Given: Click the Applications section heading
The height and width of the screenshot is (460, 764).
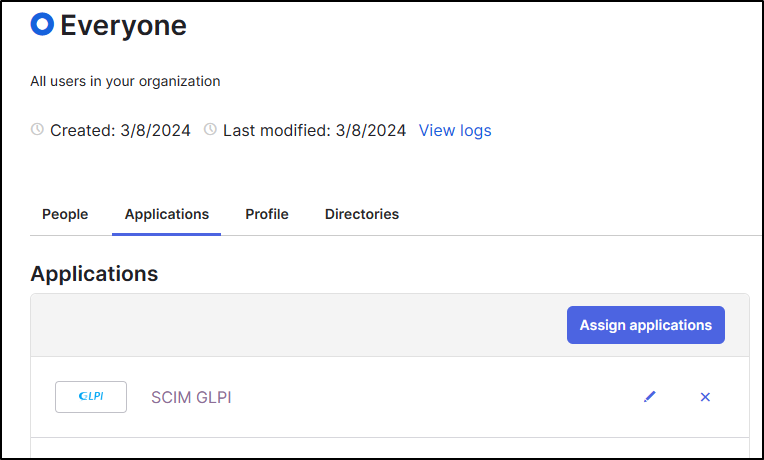Looking at the screenshot, I should (94, 274).
